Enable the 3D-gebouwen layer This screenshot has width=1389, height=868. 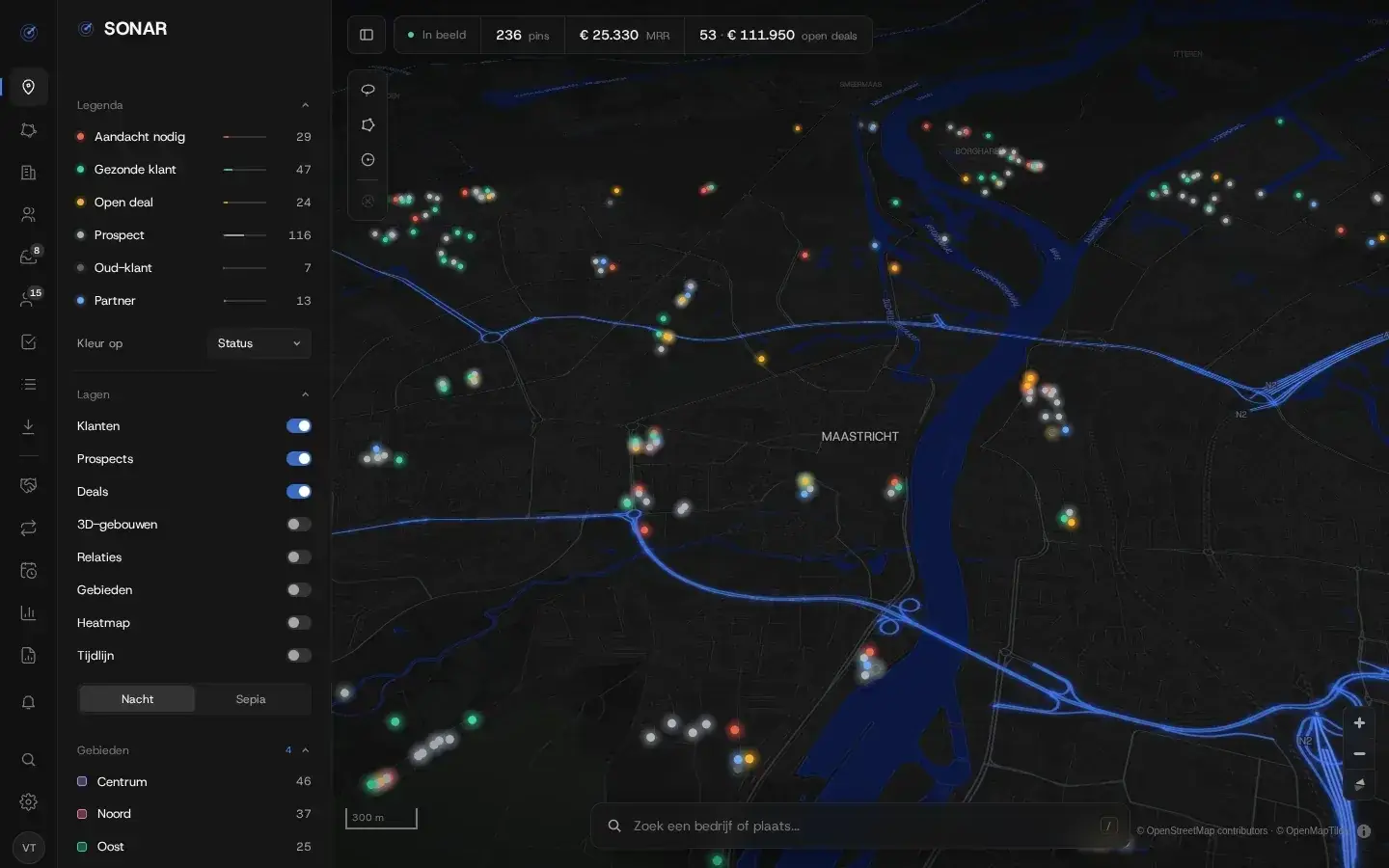299,525
